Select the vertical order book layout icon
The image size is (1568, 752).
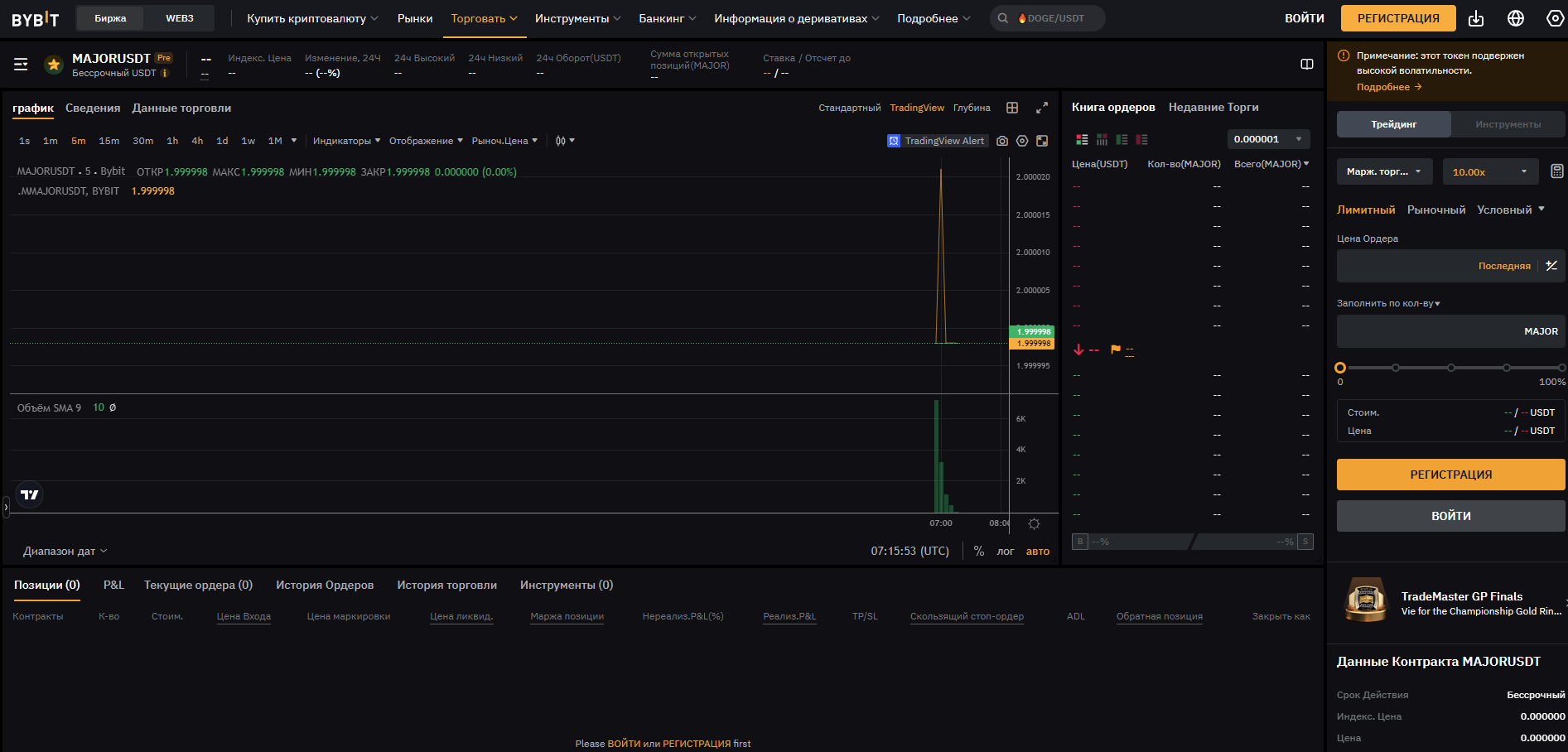point(1102,140)
